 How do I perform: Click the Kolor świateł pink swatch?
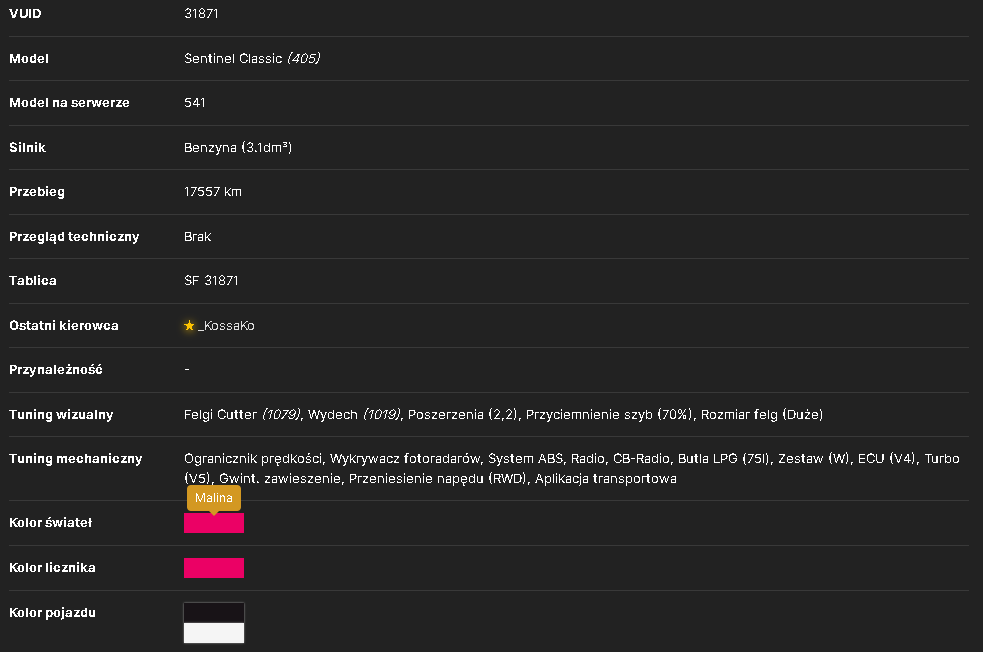tap(214, 523)
